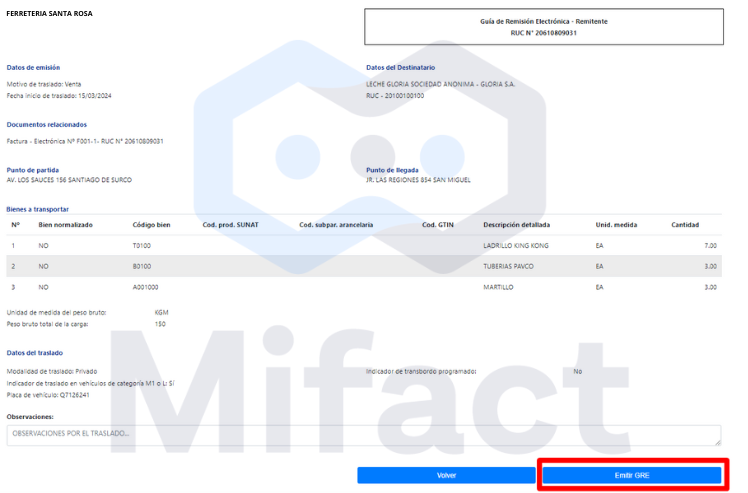
Task: Click the 'Unid. medida' column header
Action: (616, 225)
